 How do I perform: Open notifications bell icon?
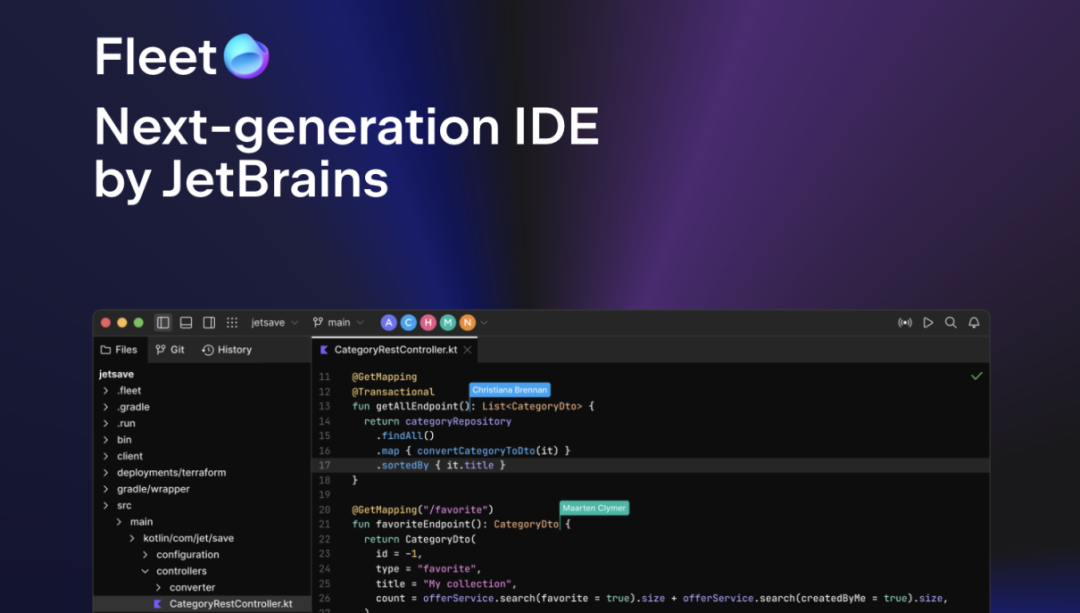(x=974, y=322)
